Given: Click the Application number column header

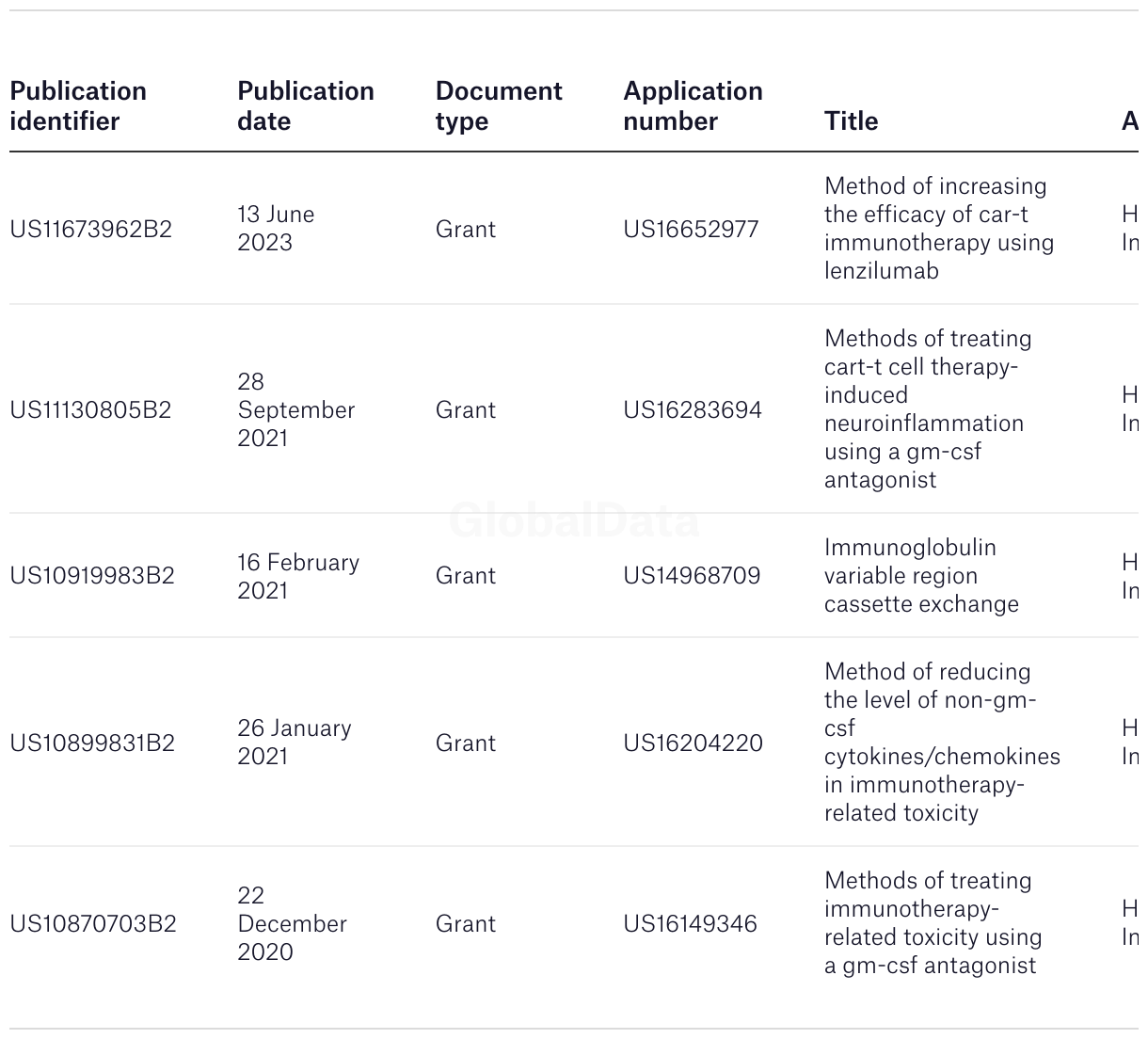Looking at the screenshot, I should pyautogui.click(x=693, y=106).
